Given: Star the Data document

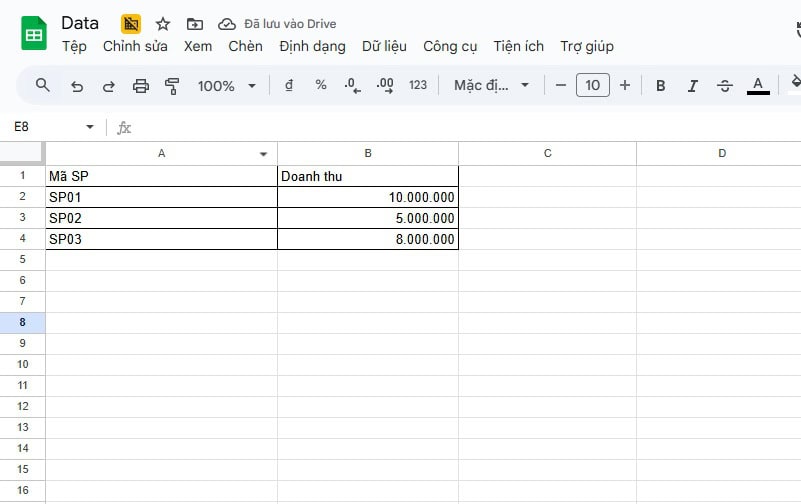Looking at the screenshot, I should pyautogui.click(x=163, y=24).
